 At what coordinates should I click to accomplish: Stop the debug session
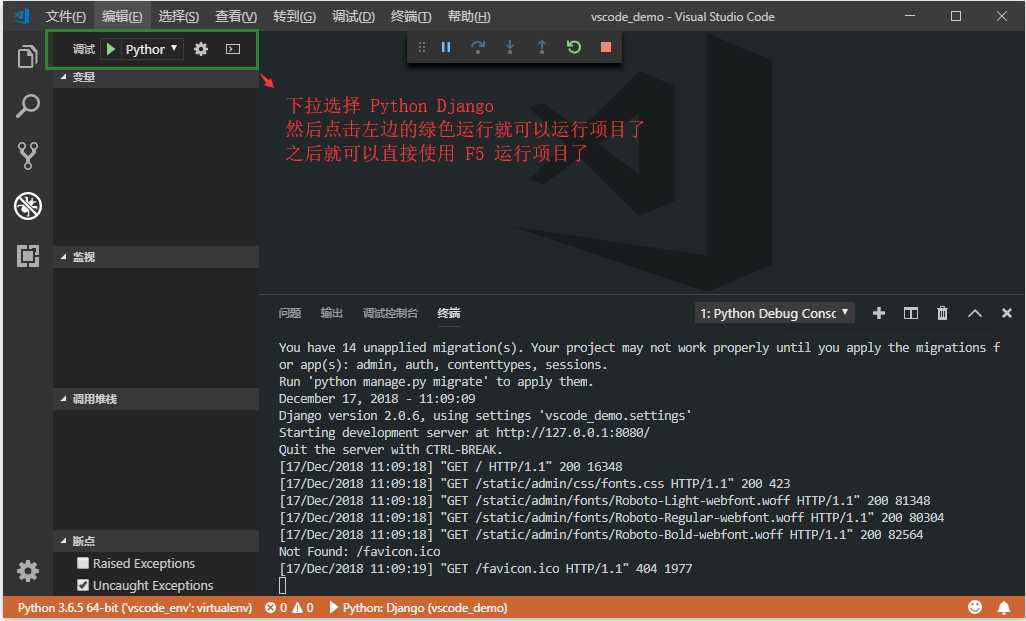606,47
